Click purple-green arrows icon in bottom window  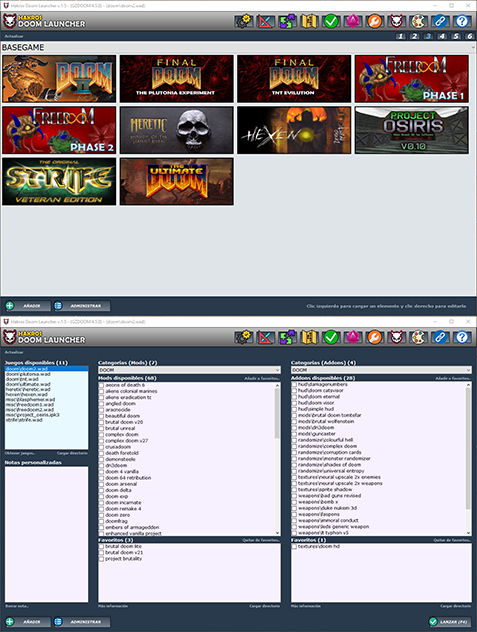[287, 337]
